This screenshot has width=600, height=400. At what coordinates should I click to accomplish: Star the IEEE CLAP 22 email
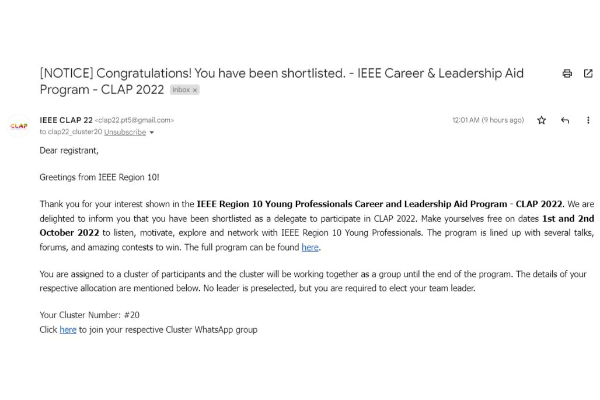click(x=541, y=120)
